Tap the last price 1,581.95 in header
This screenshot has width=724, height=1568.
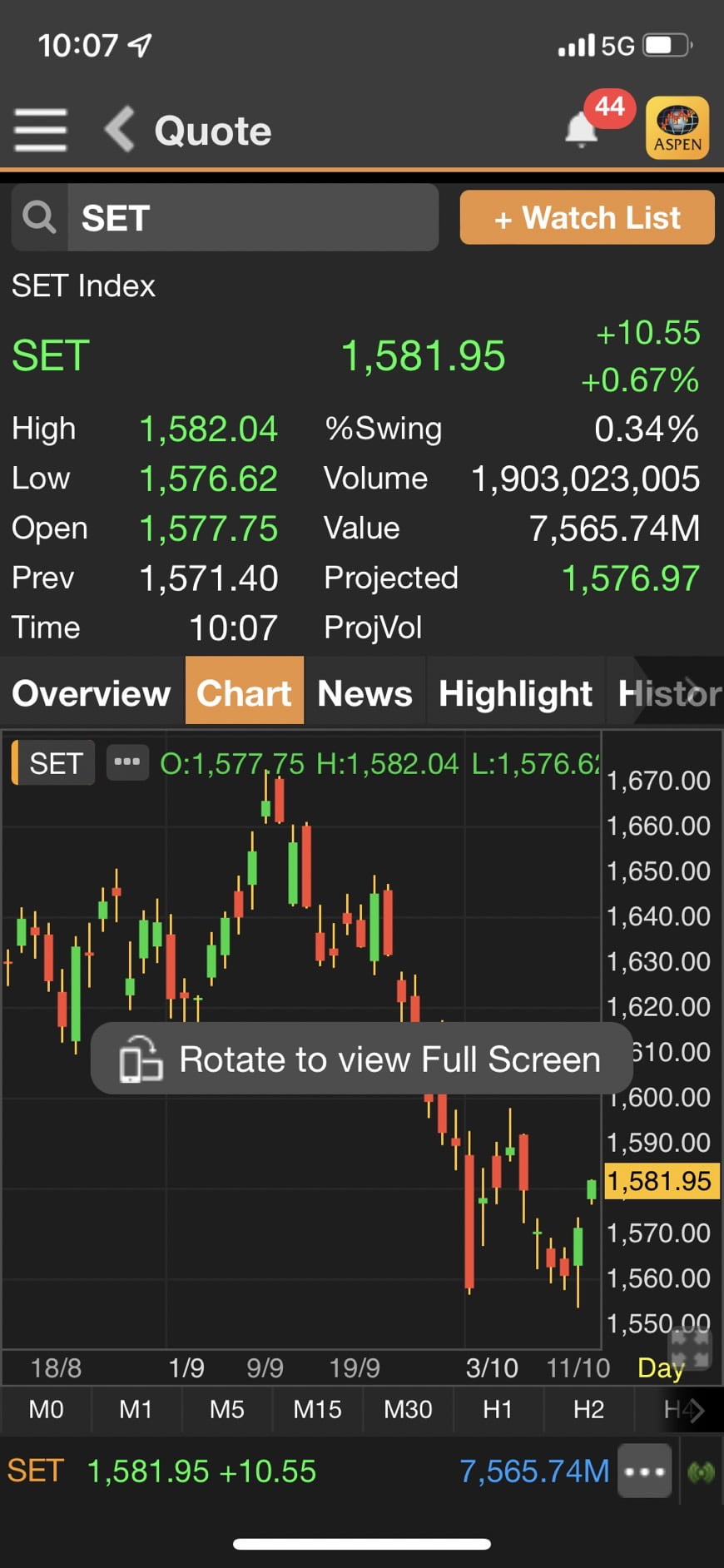tap(423, 355)
